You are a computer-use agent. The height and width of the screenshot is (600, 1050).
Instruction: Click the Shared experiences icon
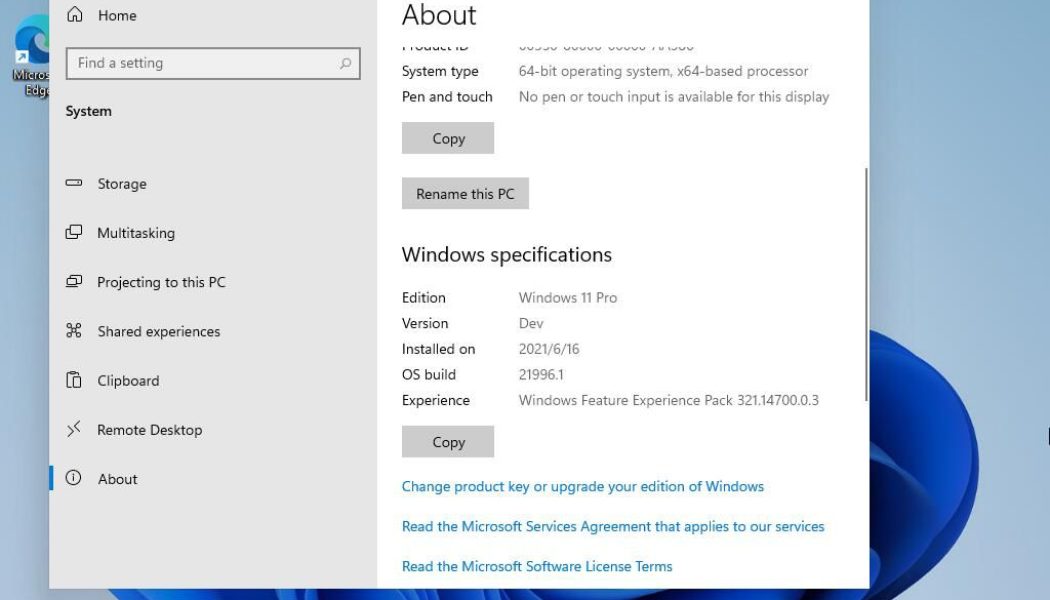tap(72, 330)
